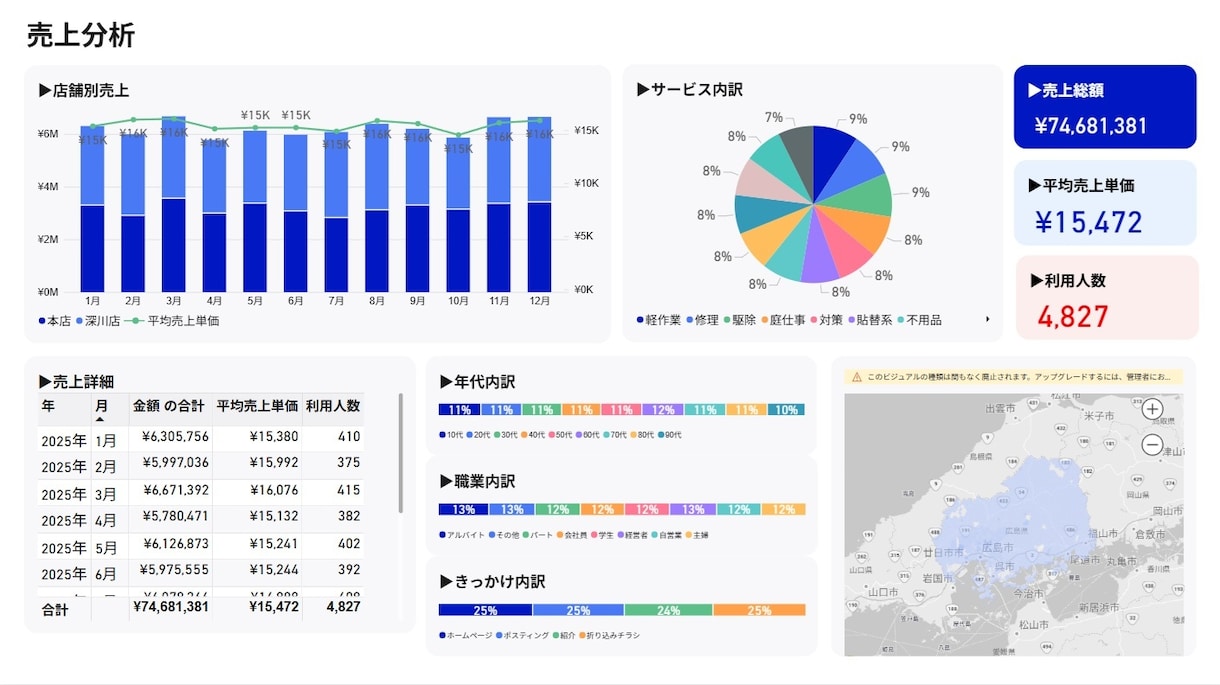Viewport: 1220px width, 685px height.
Task: Sort table by 利用人数 column header
Action: [x=333, y=406]
